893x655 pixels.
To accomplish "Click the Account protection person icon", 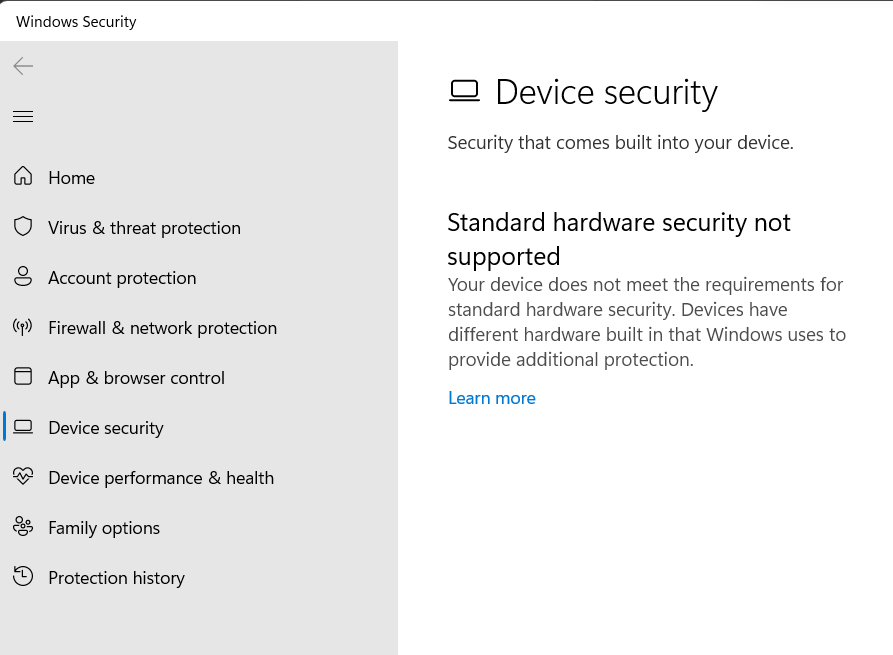I will click(x=23, y=277).
